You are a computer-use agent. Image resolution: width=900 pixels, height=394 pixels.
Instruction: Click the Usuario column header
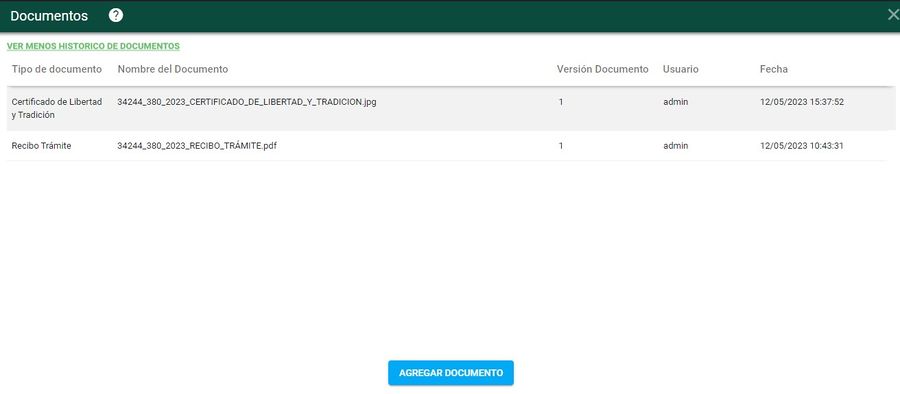(681, 69)
